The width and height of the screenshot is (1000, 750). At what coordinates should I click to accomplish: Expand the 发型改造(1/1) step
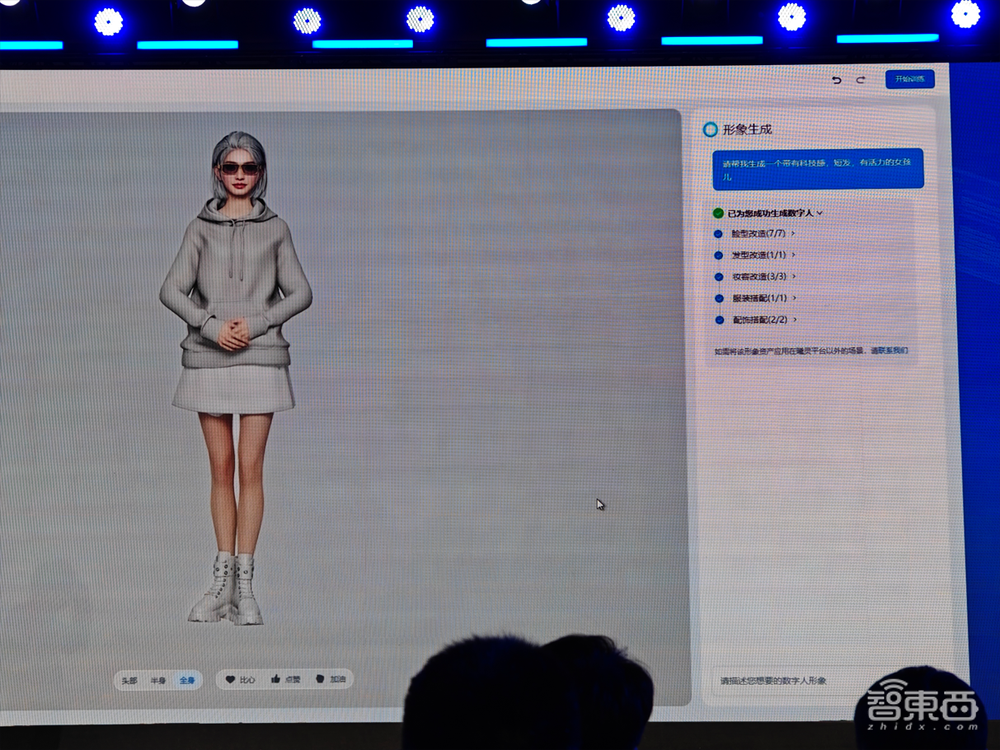coord(759,256)
